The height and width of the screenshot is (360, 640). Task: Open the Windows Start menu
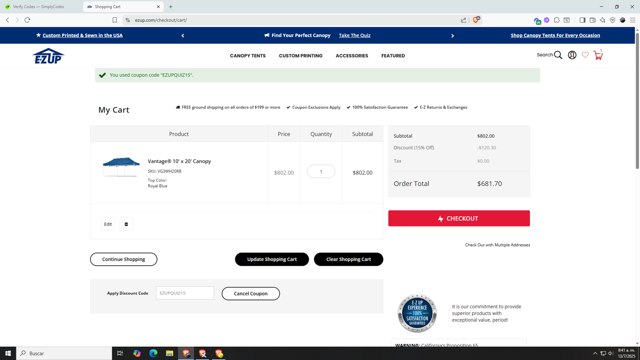[8, 353]
